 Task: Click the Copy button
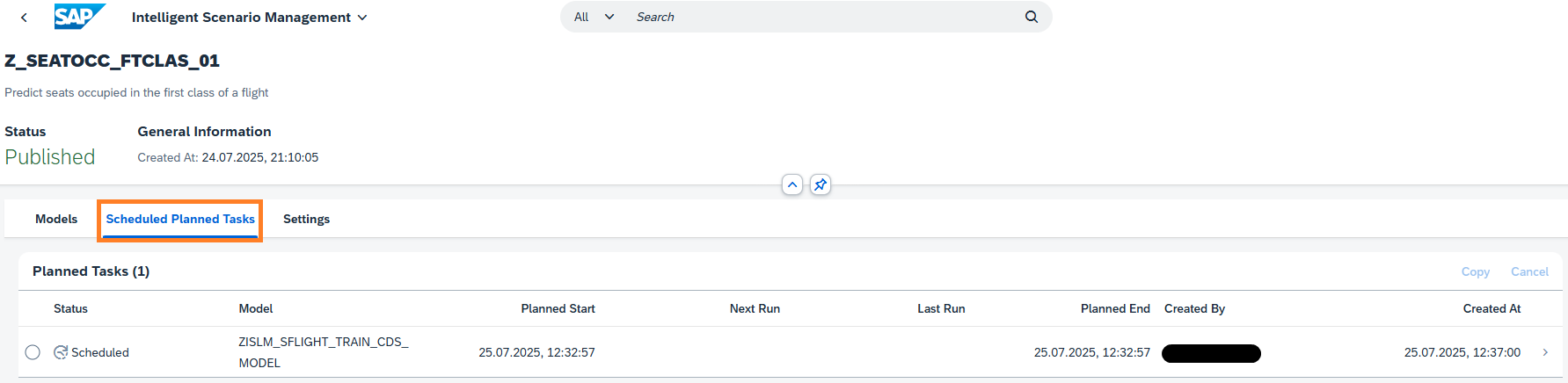tap(1475, 271)
